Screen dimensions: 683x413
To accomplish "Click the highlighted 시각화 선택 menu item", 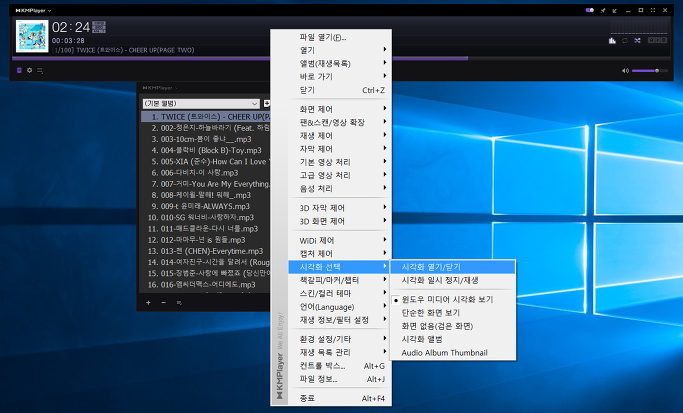I will coord(340,267).
